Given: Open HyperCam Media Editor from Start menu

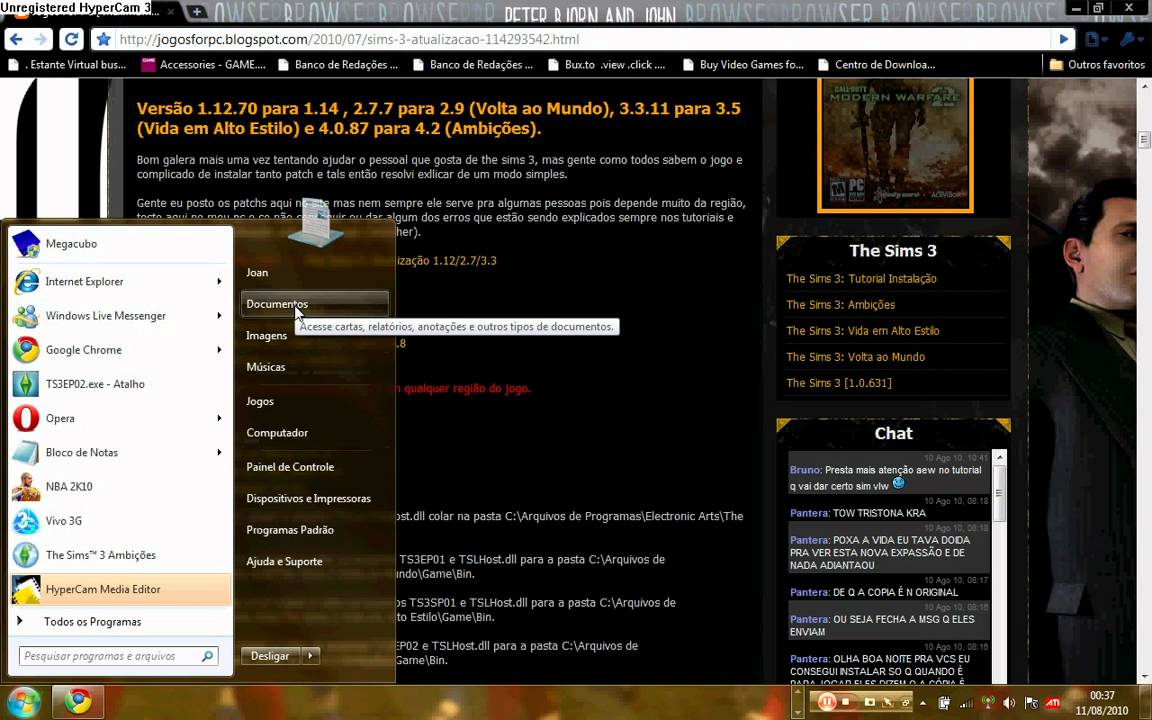Looking at the screenshot, I should coord(120,589).
